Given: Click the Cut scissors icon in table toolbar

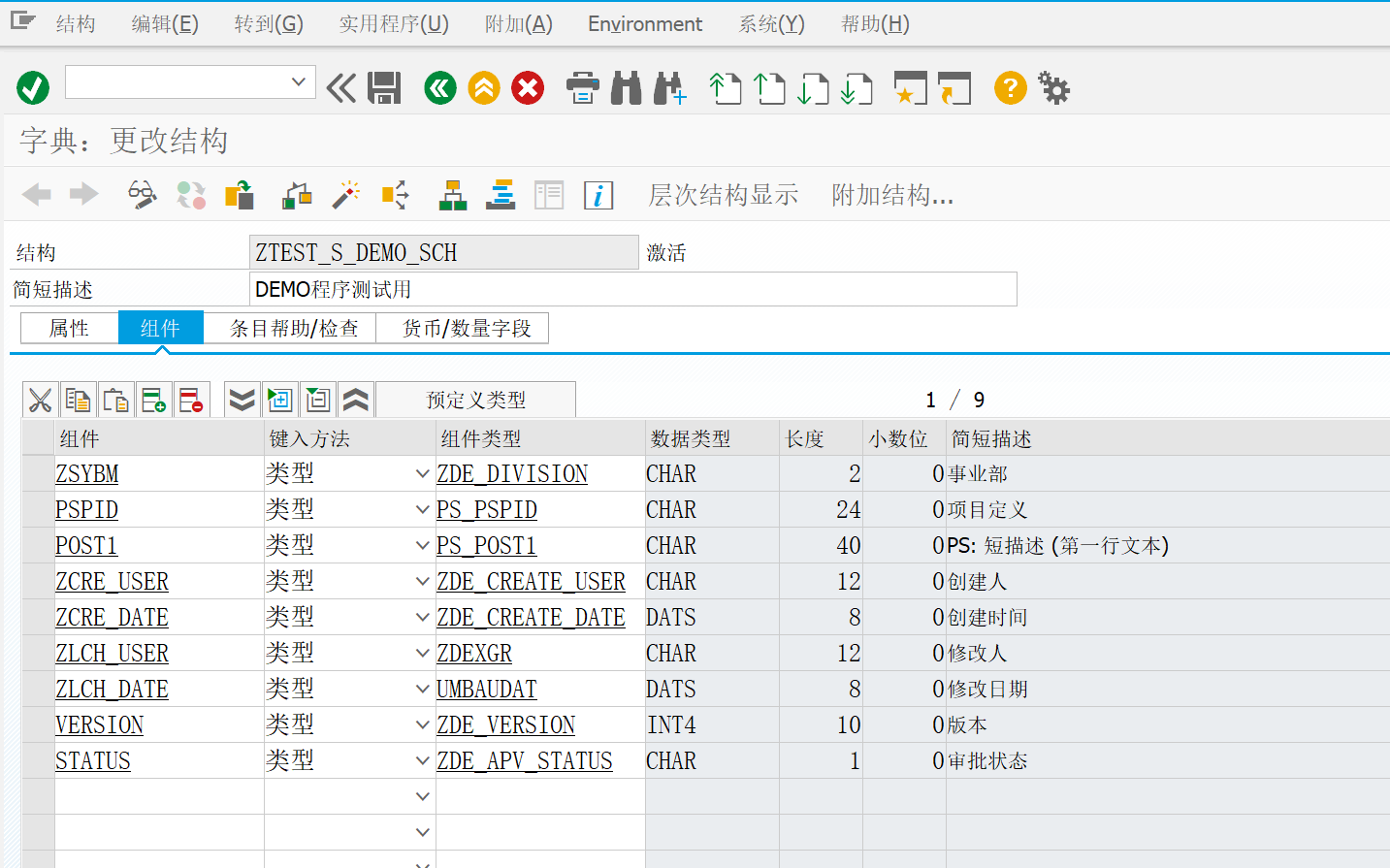Looking at the screenshot, I should pyautogui.click(x=41, y=400).
